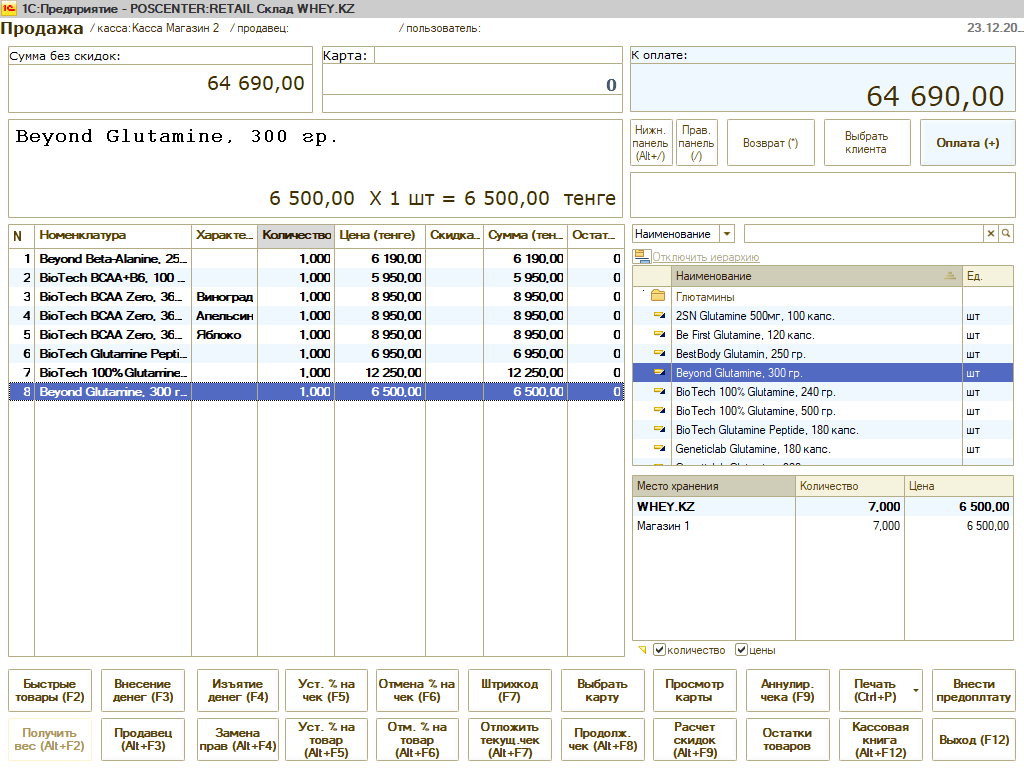Open the Глютамины folder icon
Viewport: 1024px width, 768px height.
point(658,297)
